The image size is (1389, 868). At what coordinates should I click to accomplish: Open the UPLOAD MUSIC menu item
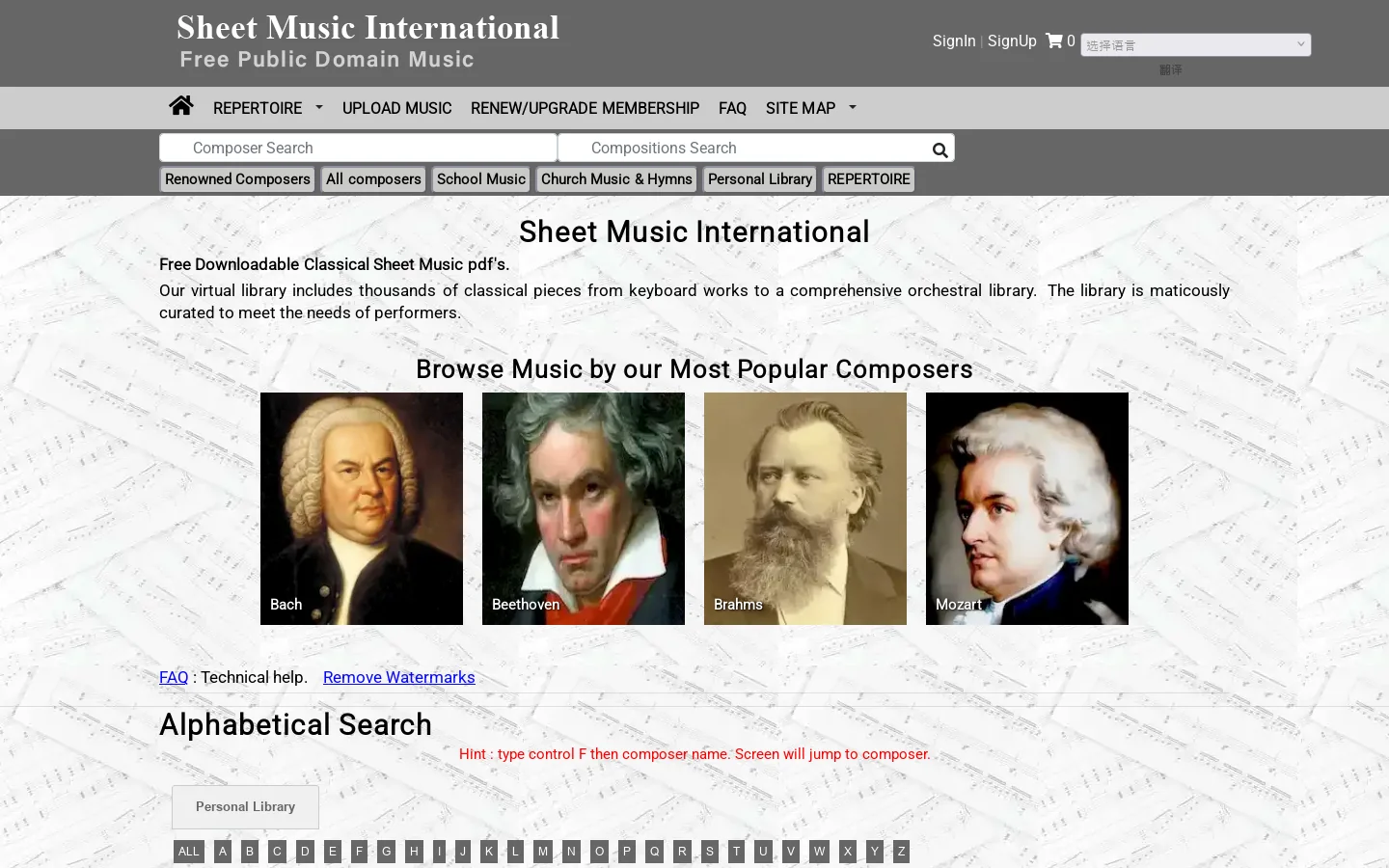396,108
